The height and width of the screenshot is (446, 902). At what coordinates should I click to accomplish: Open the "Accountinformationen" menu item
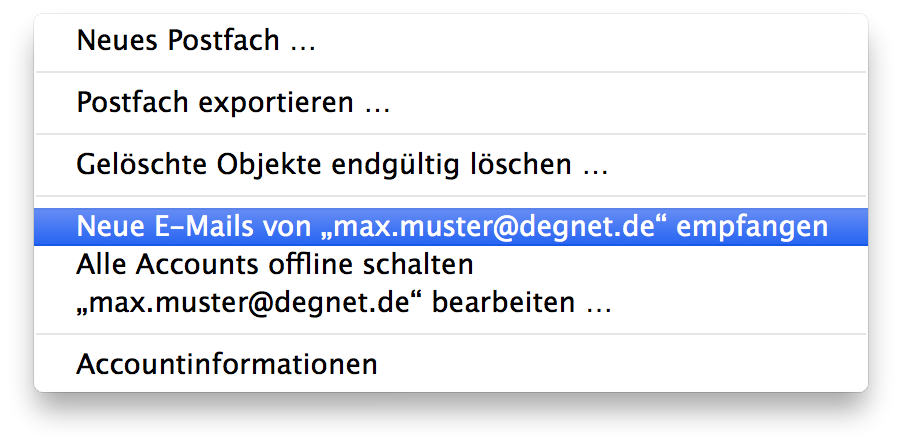[x=227, y=363]
